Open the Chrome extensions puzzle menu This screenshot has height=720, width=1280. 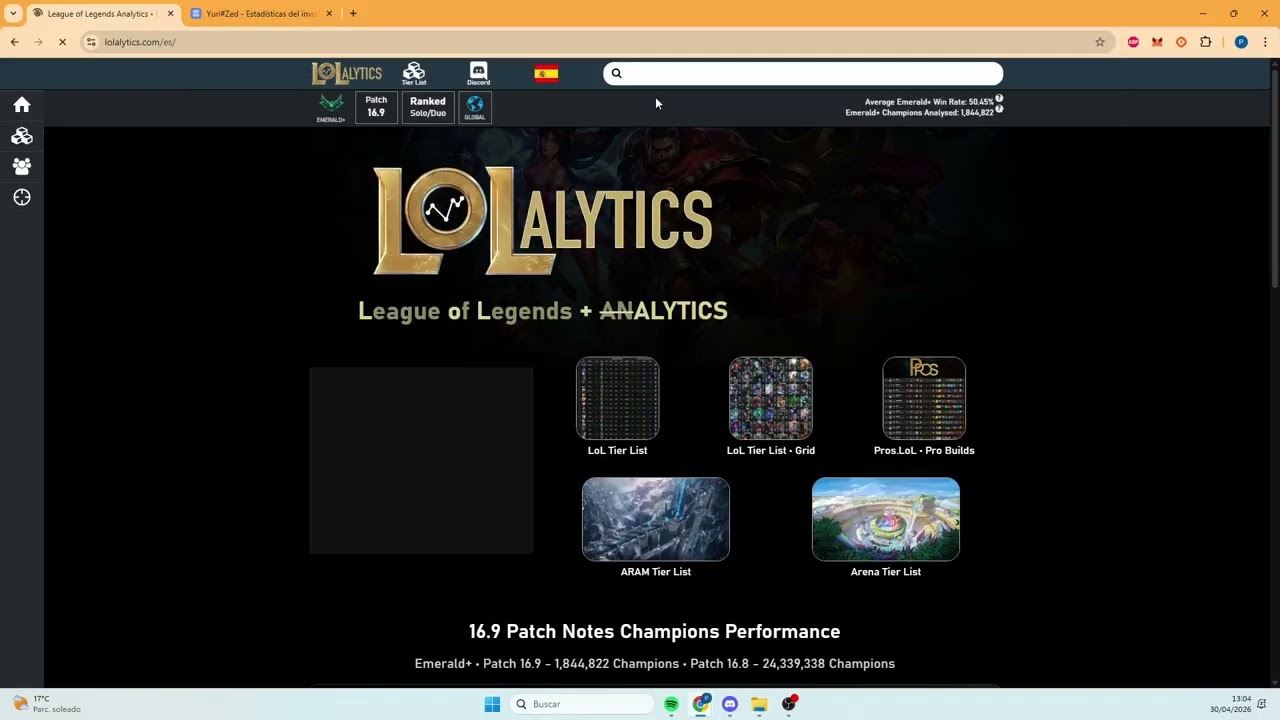pos(1205,42)
